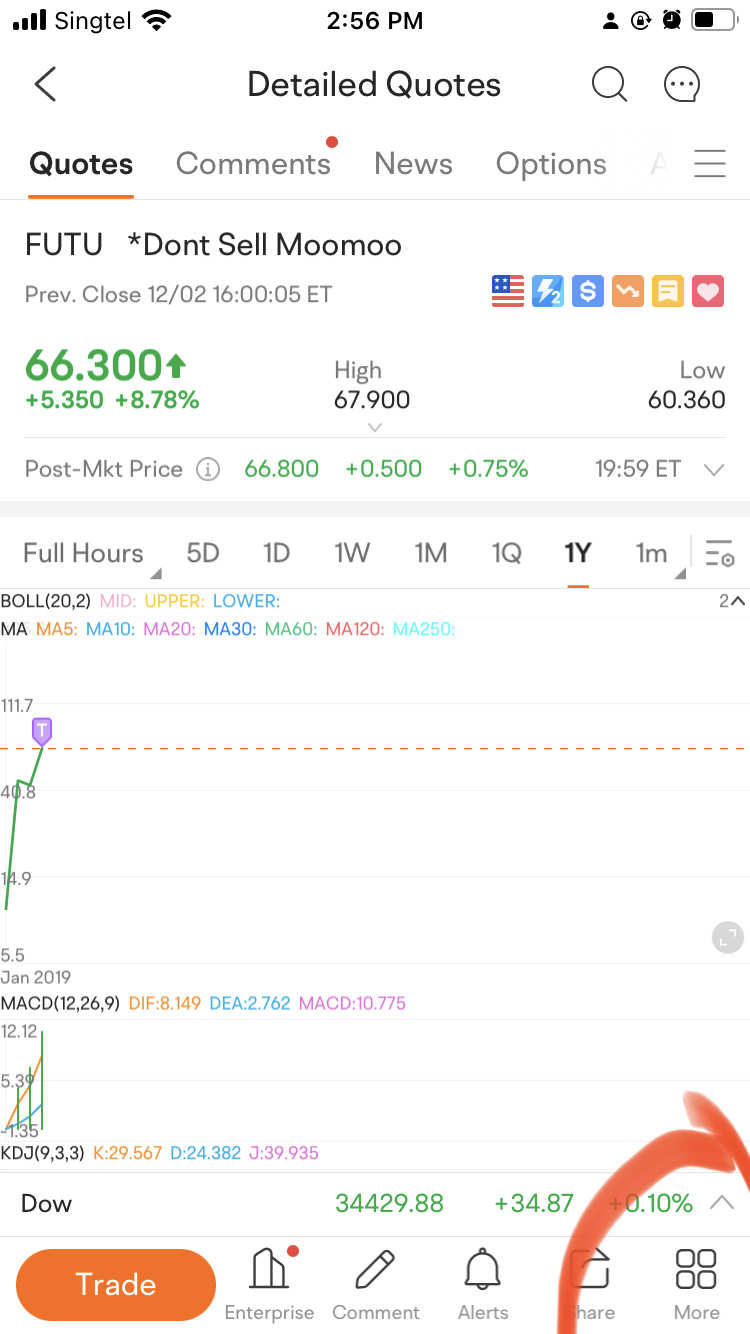Screen dimensions: 750x1334
Task: Tap the 2:56 PM status bar clock
Action: 375,20
